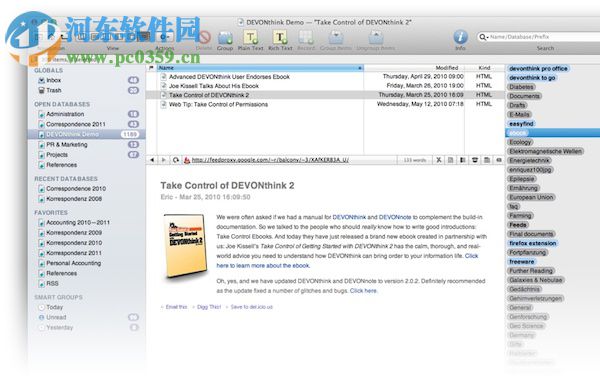Click the Record toolbar icon
The image size is (600, 377).
click(x=306, y=38)
